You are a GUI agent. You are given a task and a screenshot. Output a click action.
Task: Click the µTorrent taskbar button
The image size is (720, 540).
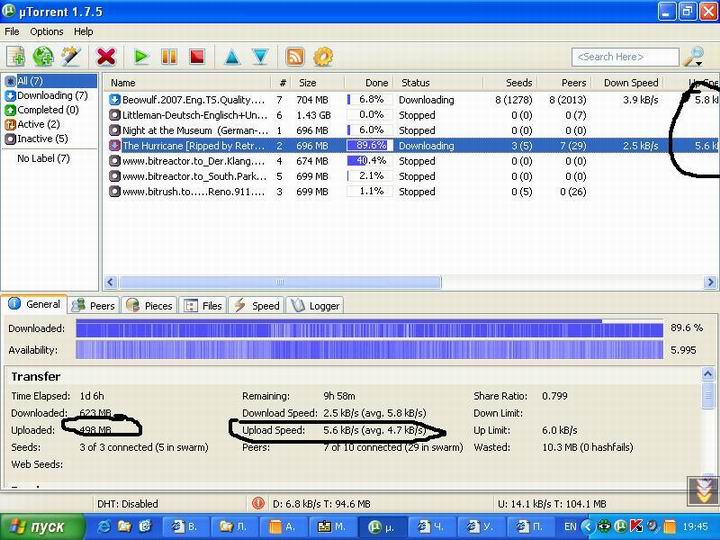tap(382, 527)
